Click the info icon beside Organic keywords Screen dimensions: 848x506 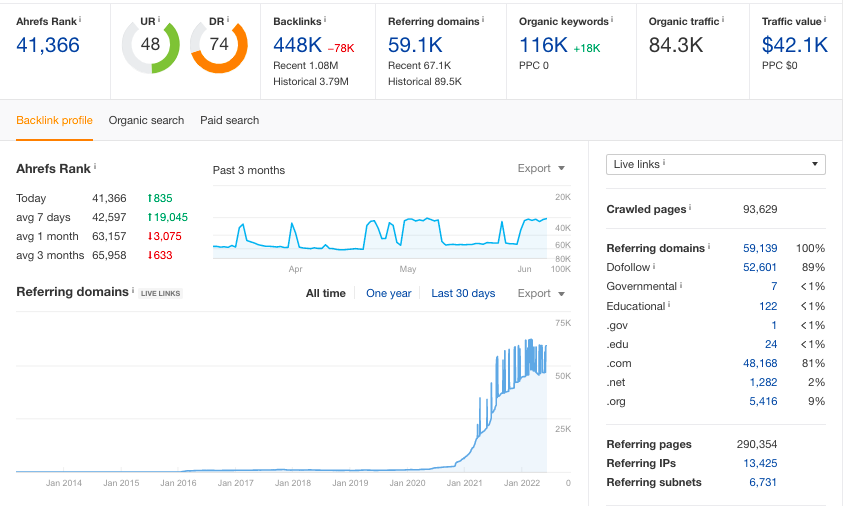point(612,19)
